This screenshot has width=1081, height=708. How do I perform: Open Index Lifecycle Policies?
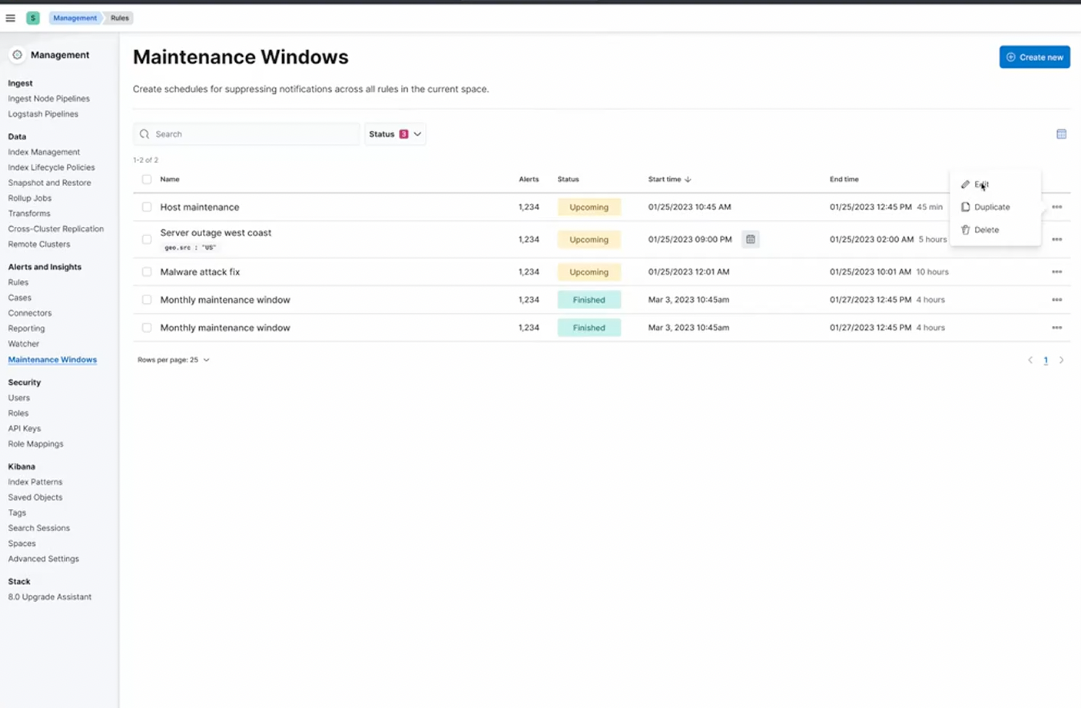point(51,168)
